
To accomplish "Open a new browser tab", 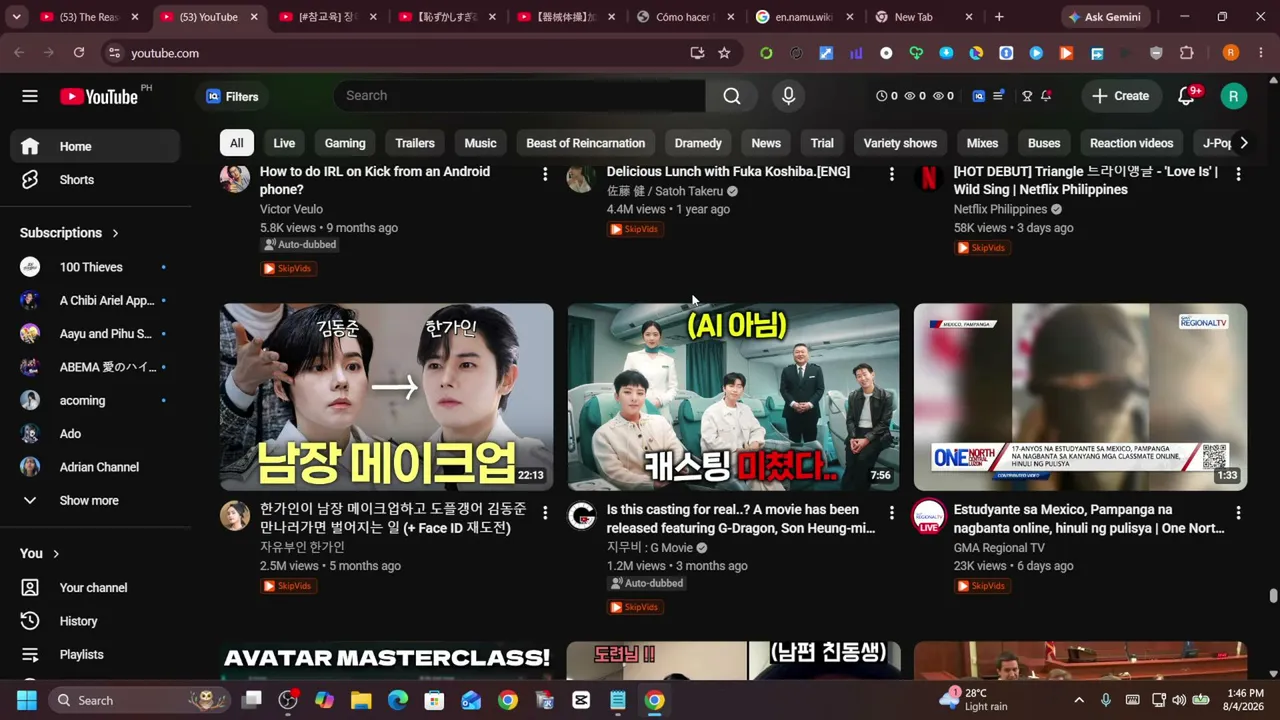I will (x=999, y=17).
